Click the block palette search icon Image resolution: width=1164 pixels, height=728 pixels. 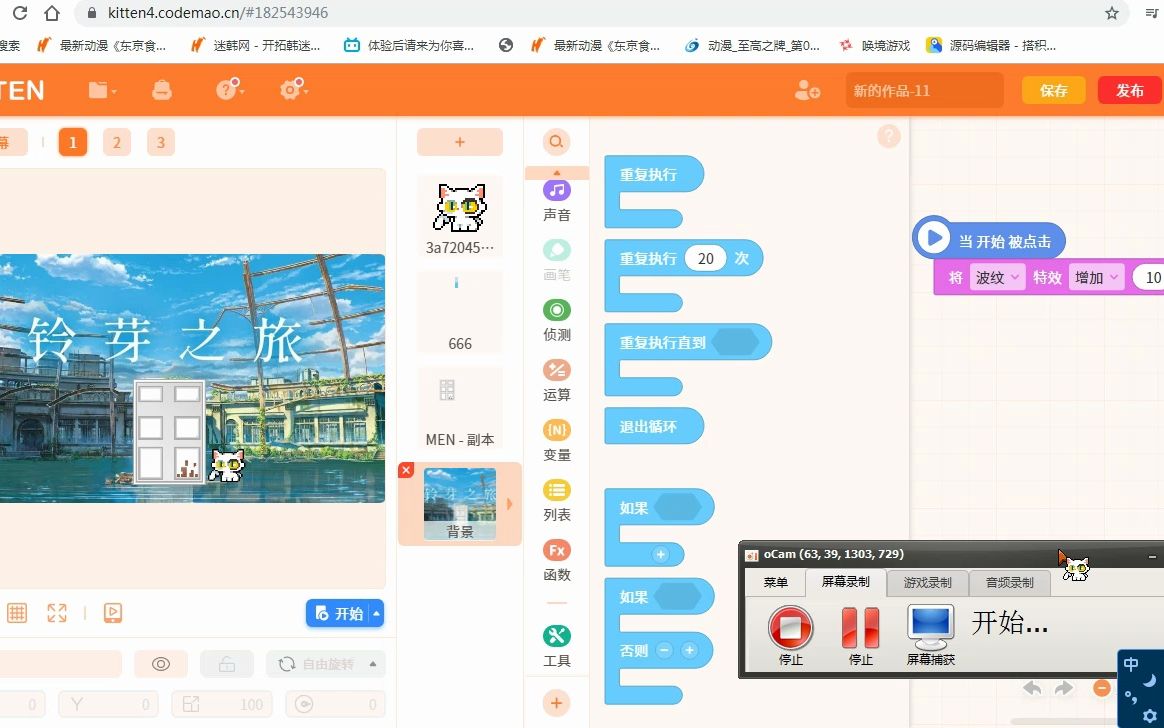point(556,142)
